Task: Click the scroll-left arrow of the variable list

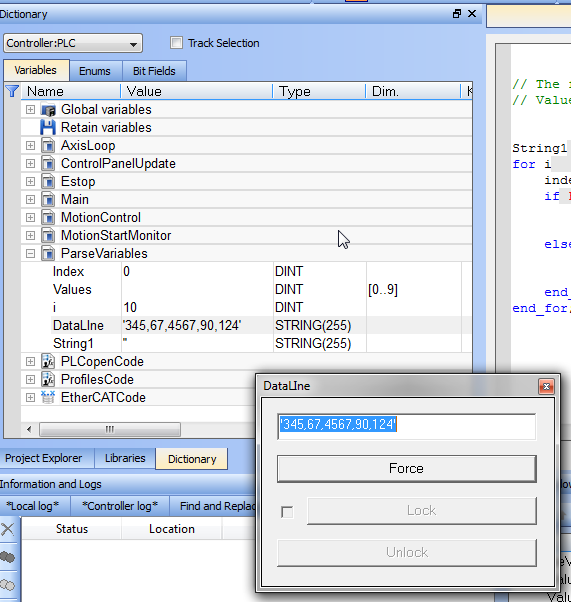Action: point(30,429)
